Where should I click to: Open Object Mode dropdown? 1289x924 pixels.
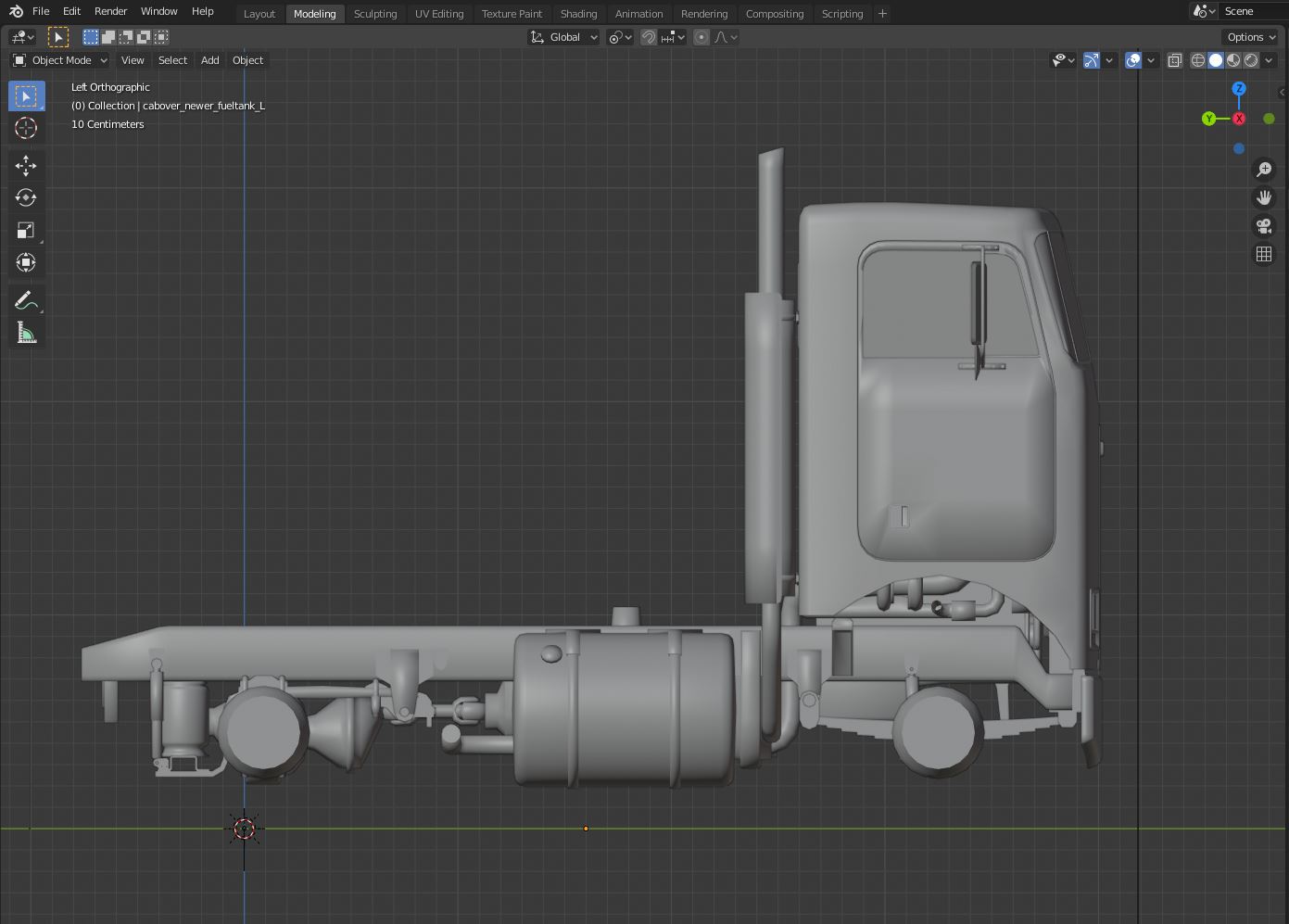[60, 60]
